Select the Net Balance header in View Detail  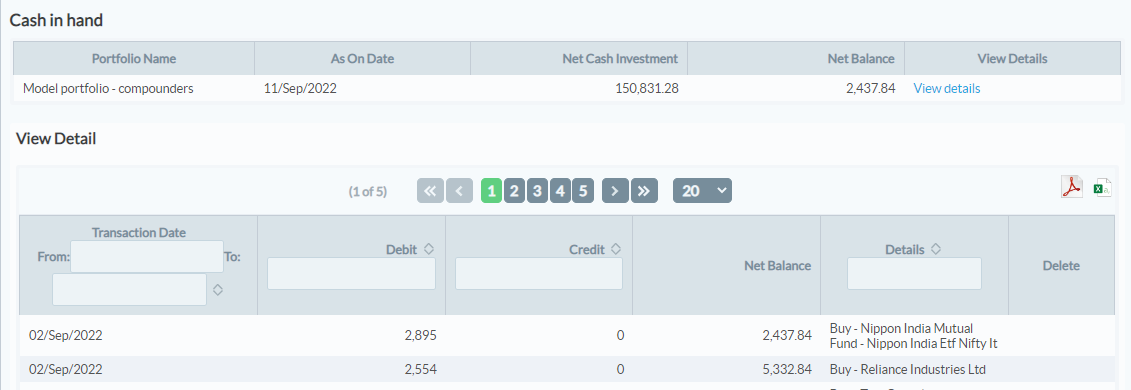pos(778,266)
